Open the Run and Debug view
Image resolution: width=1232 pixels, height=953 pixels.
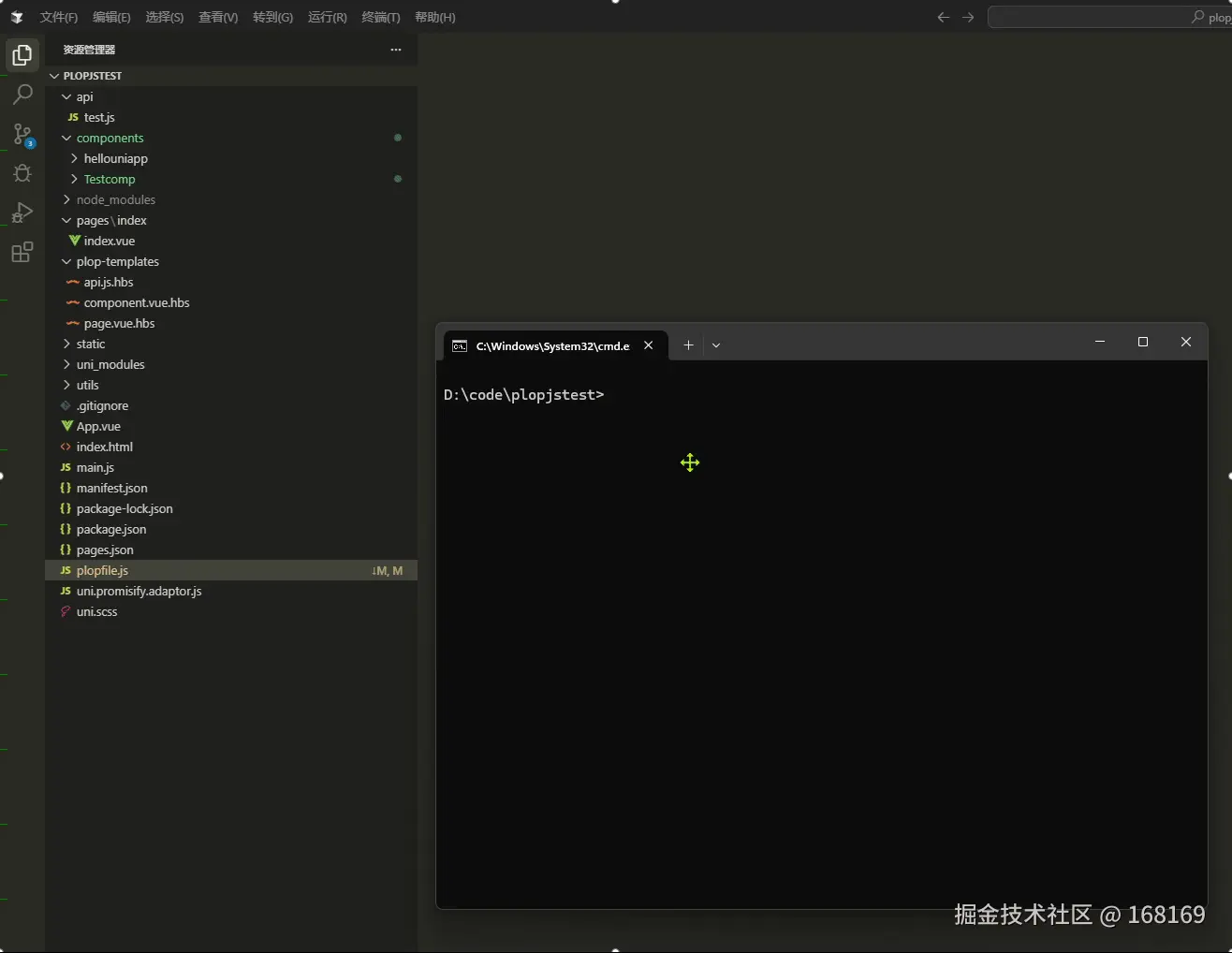tap(22, 213)
